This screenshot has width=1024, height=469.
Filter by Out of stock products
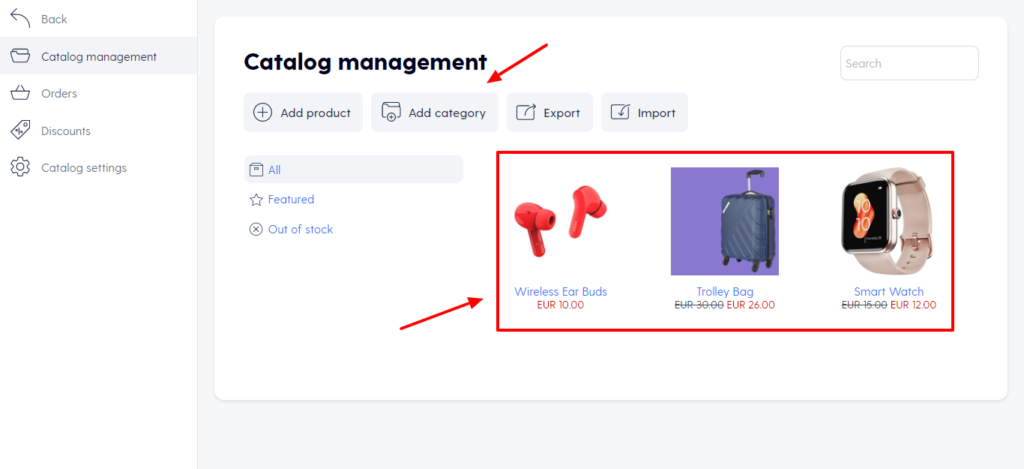click(300, 229)
